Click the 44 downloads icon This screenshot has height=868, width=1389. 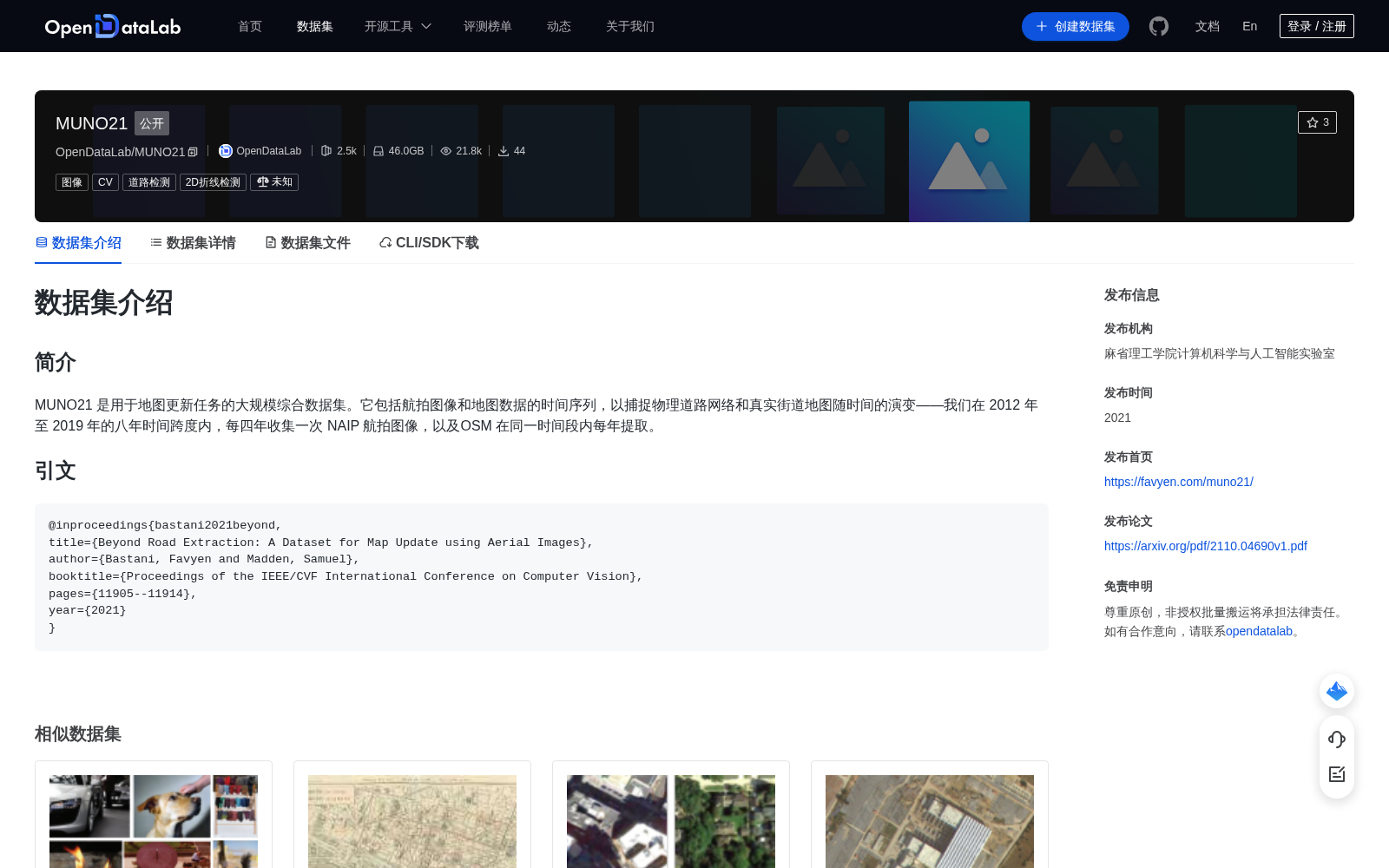pos(504,151)
